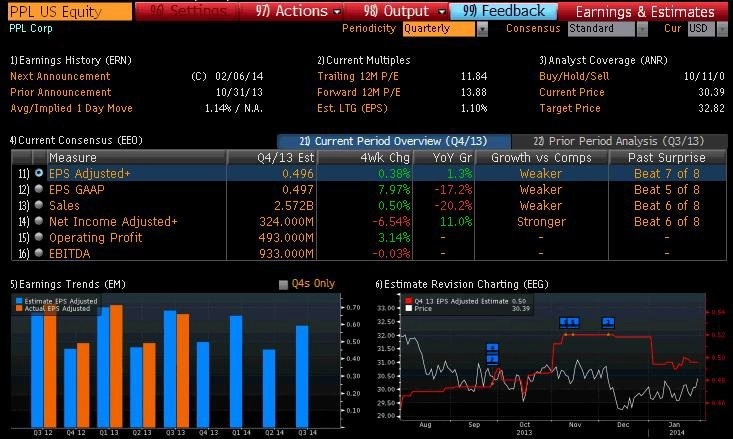Screen dimensions: 733x439
Task: Click the late-November single event marker
Action: (x=608, y=322)
